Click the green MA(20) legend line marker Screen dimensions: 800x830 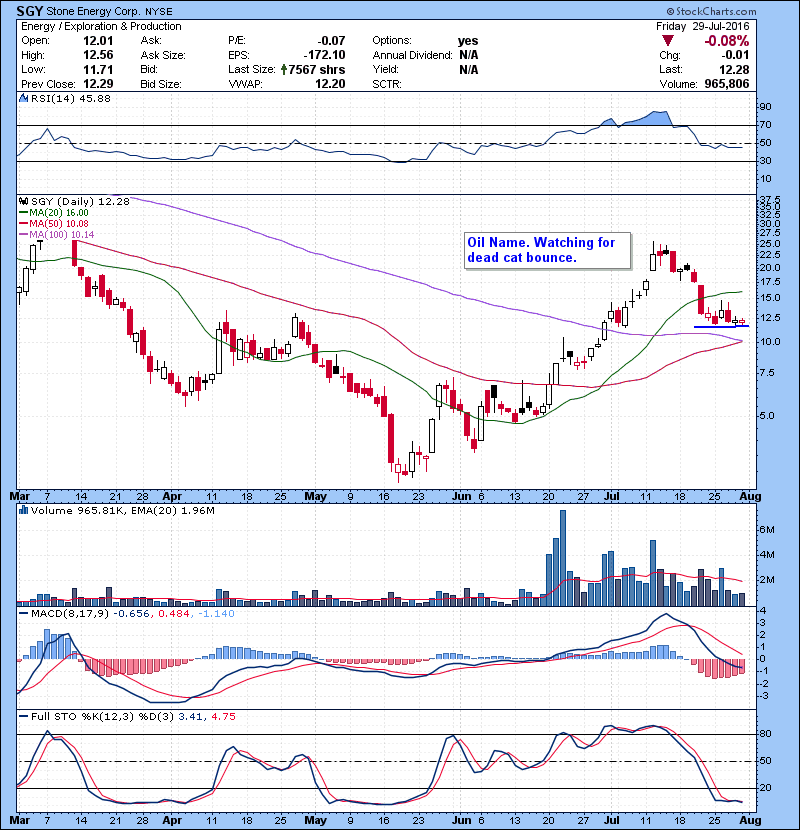[24, 213]
